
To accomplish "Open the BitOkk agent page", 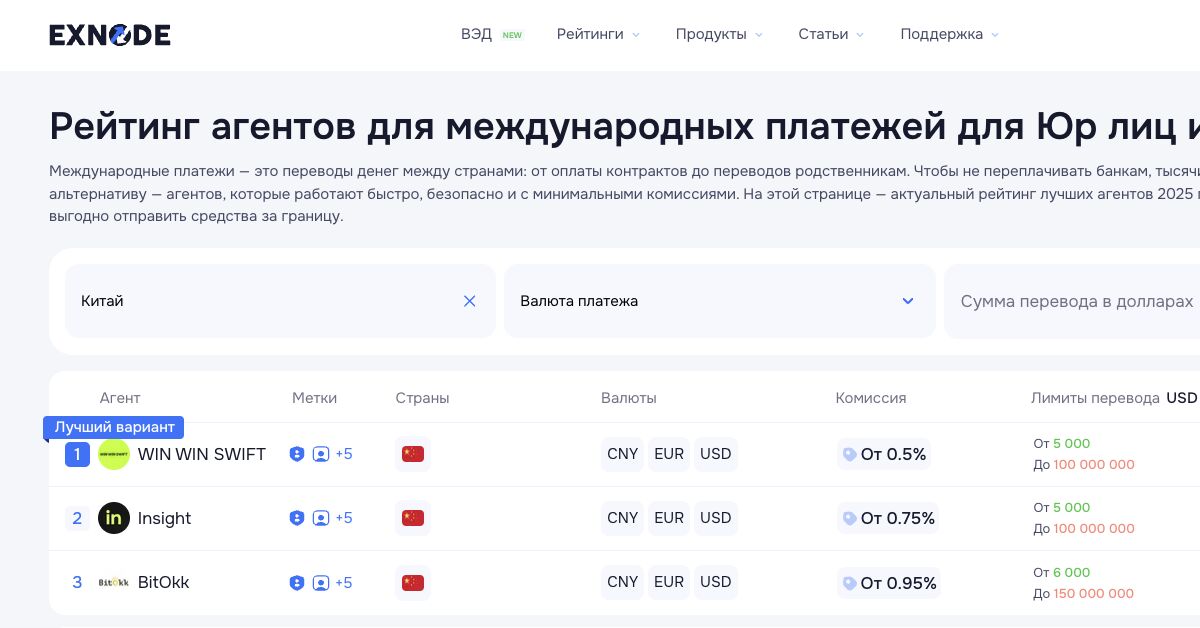I will point(163,582).
